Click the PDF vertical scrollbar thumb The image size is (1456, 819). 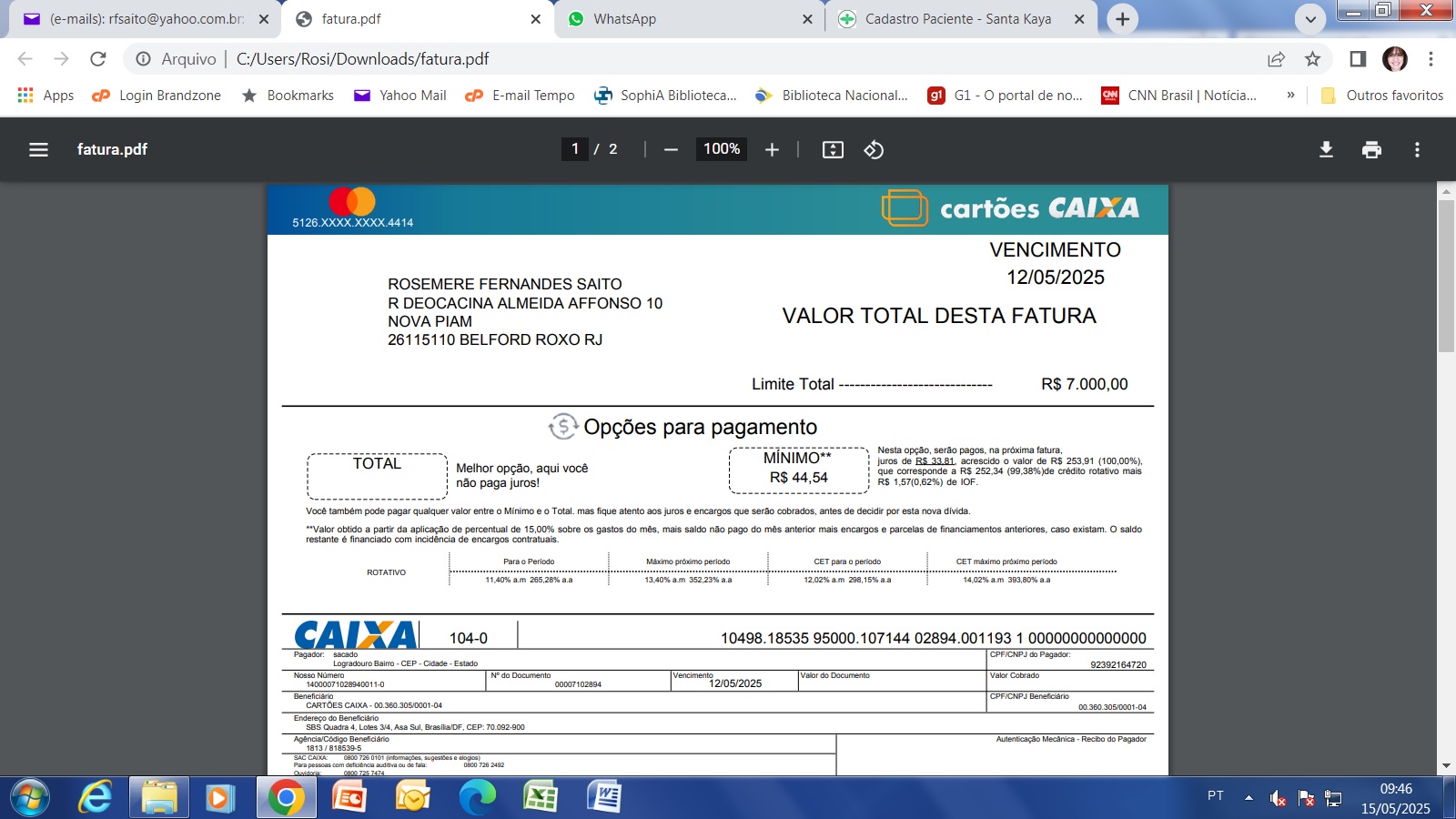(x=1446, y=276)
